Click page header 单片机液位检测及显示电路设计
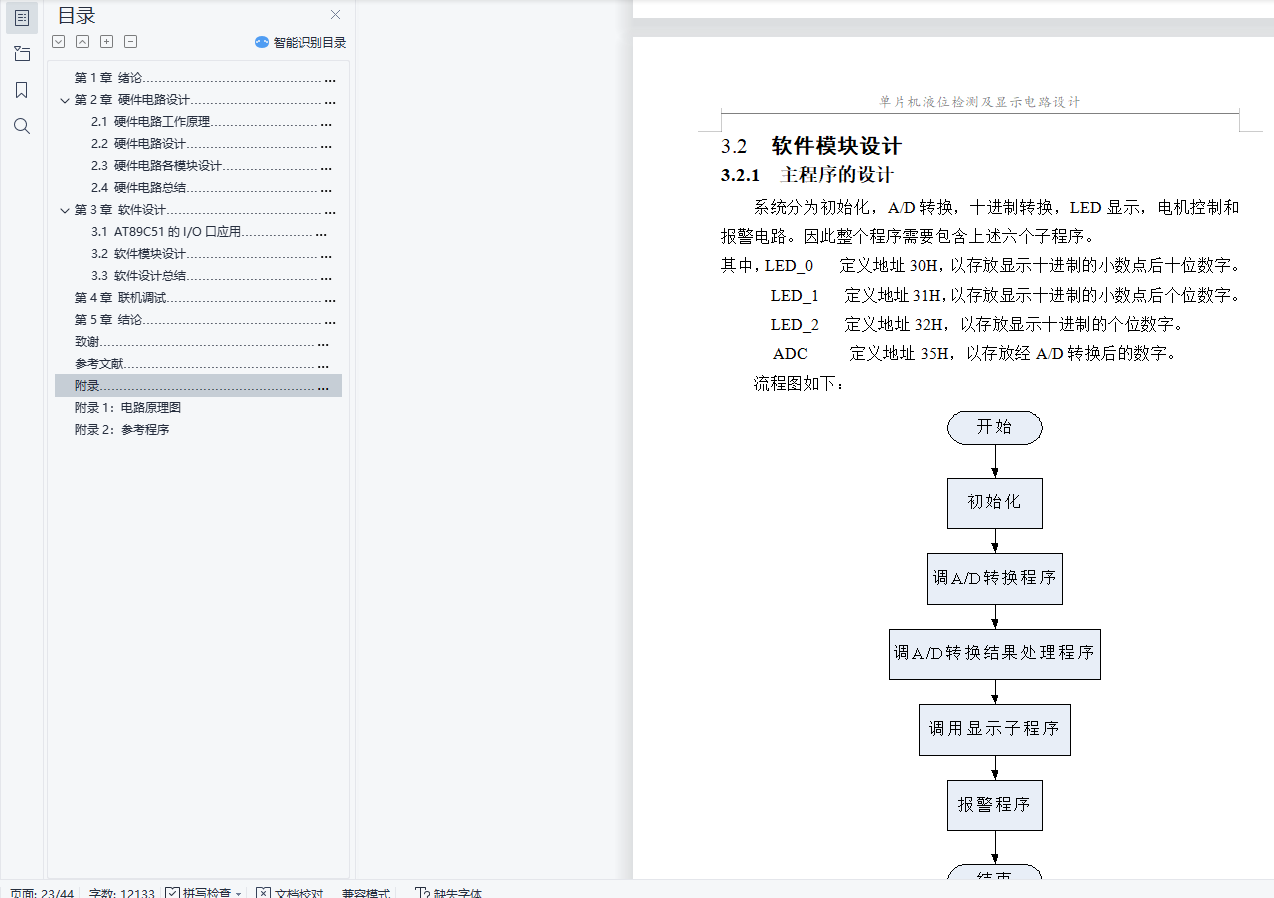This screenshot has width=1274, height=898. [980, 101]
